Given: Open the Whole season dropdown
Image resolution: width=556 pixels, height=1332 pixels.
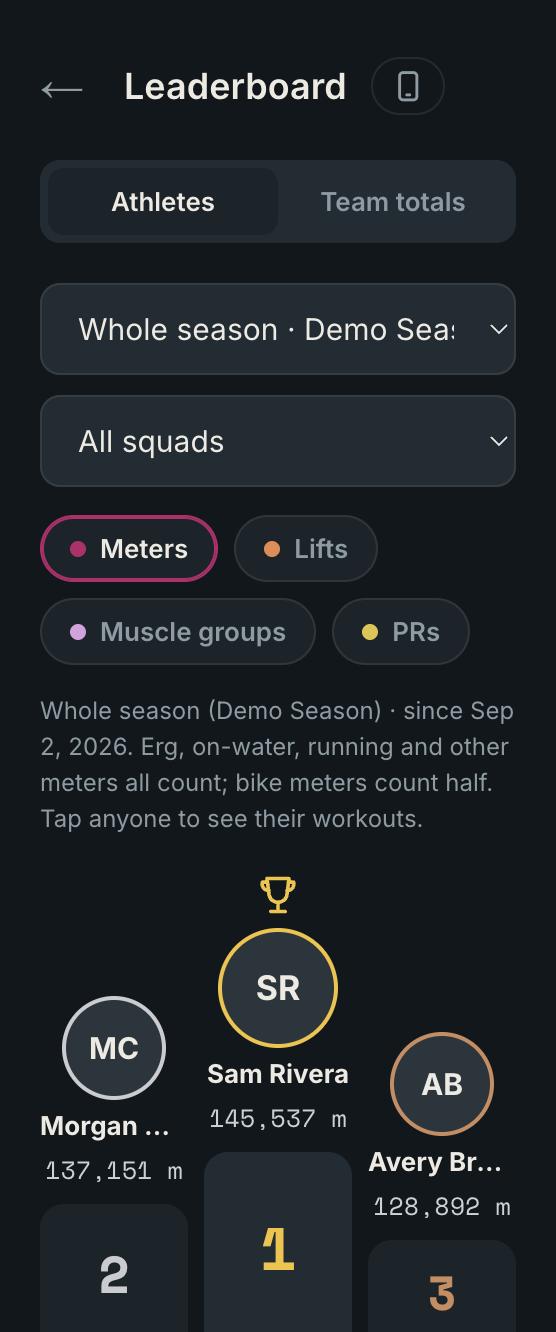Looking at the screenshot, I should (278, 329).
